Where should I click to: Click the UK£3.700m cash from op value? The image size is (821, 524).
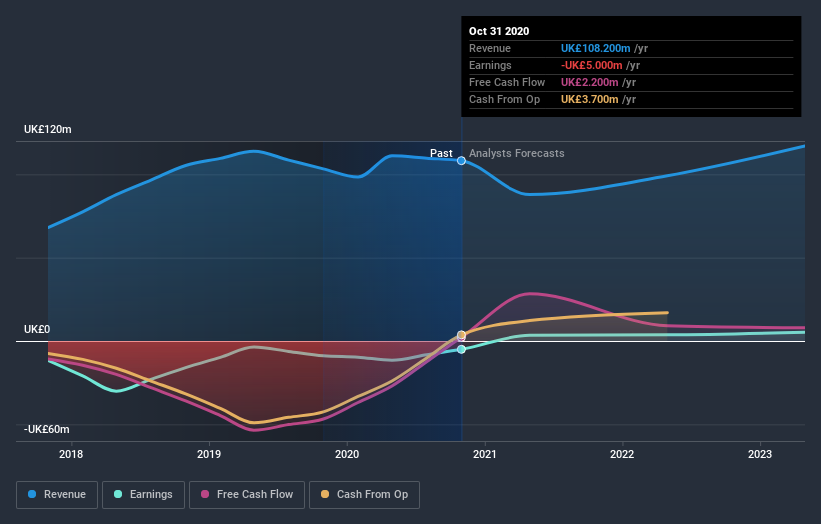click(590, 99)
